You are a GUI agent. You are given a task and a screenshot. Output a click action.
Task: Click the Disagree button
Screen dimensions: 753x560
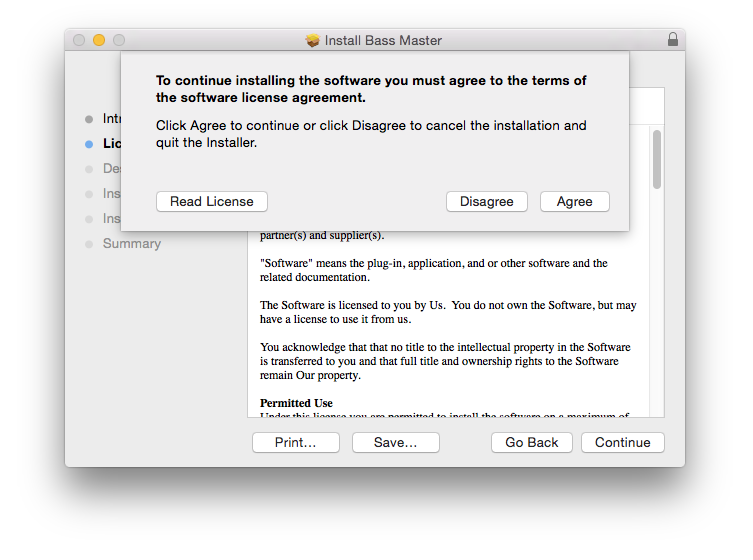tap(486, 201)
